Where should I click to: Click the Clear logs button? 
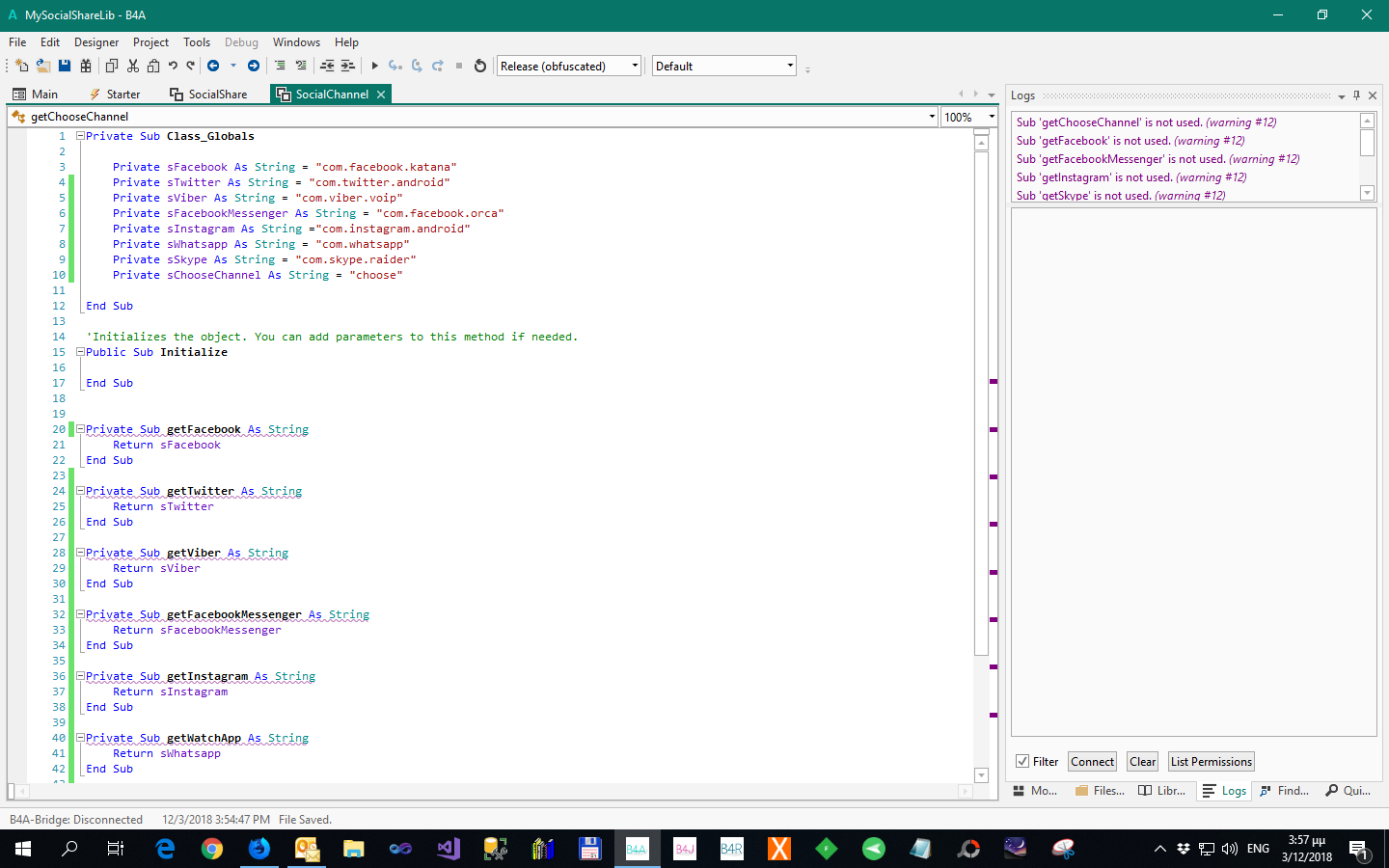(x=1142, y=761)
